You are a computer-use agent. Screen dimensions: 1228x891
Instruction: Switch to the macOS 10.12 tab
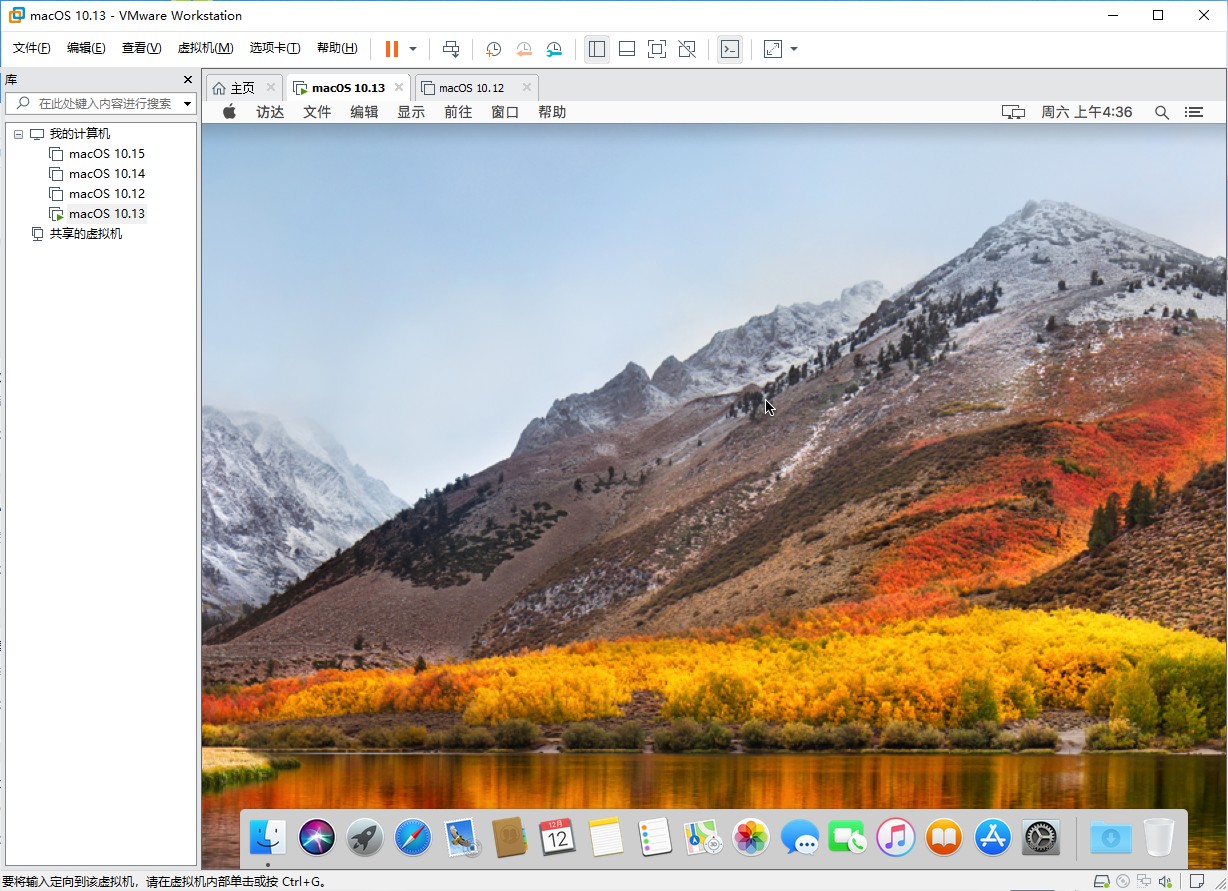click(470, 87)
